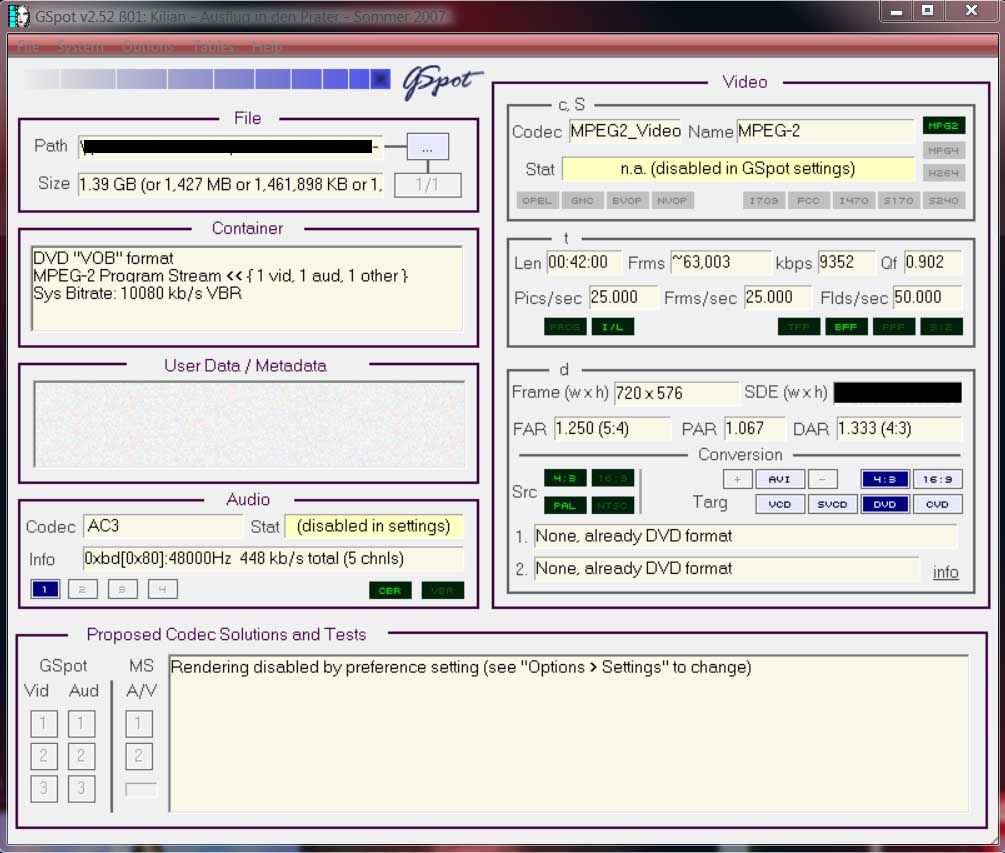Click the GMC feature indicator
Viewport: 1005px width, 853px height.
[x=582, y=200]
